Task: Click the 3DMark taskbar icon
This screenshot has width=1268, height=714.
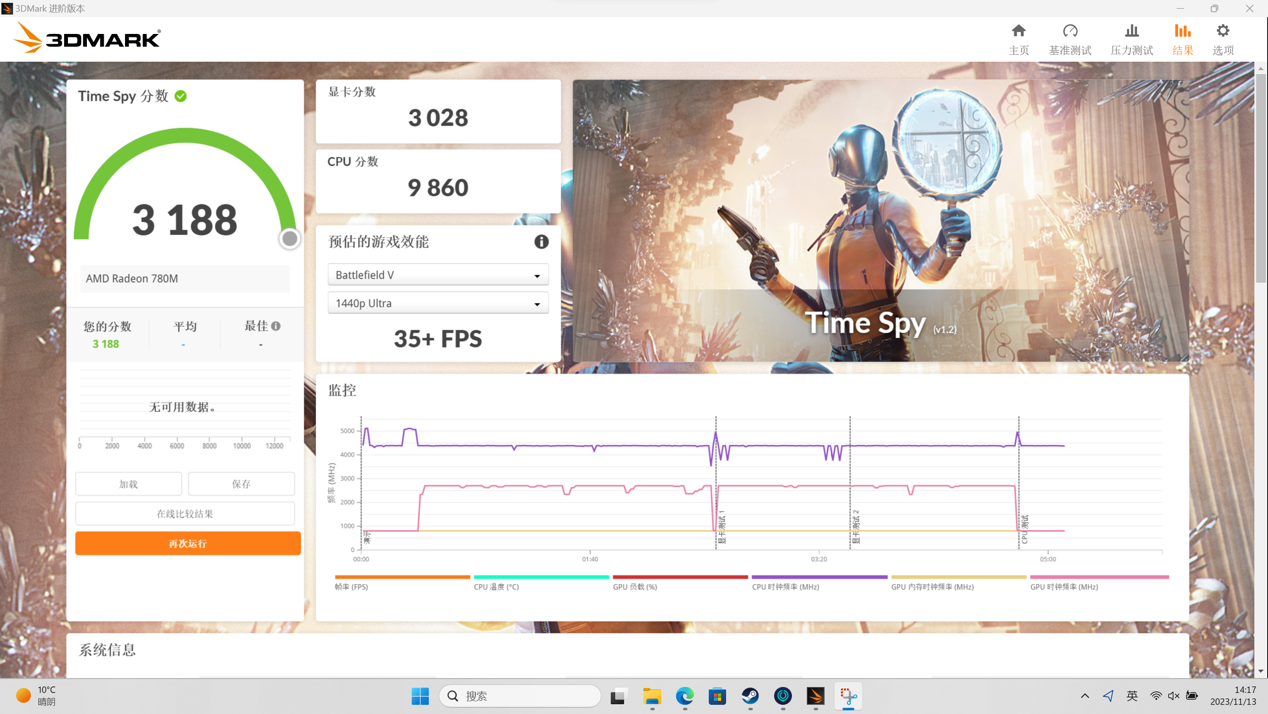Action: point(816,696)
